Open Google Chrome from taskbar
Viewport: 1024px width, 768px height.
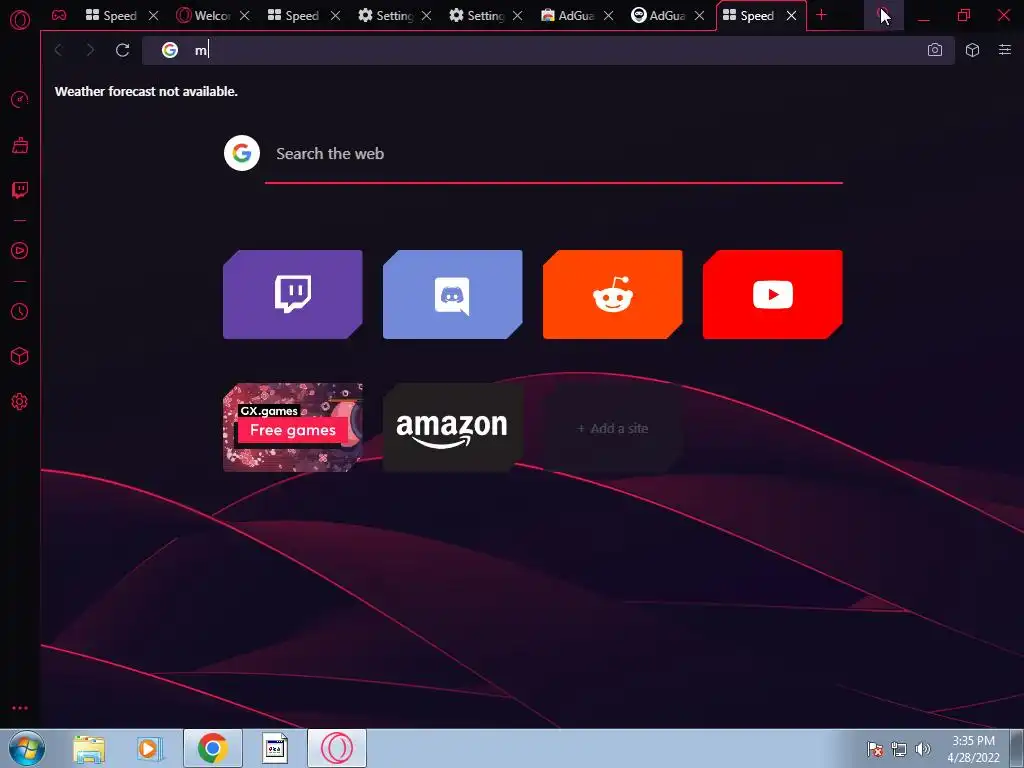coord(213,748)
